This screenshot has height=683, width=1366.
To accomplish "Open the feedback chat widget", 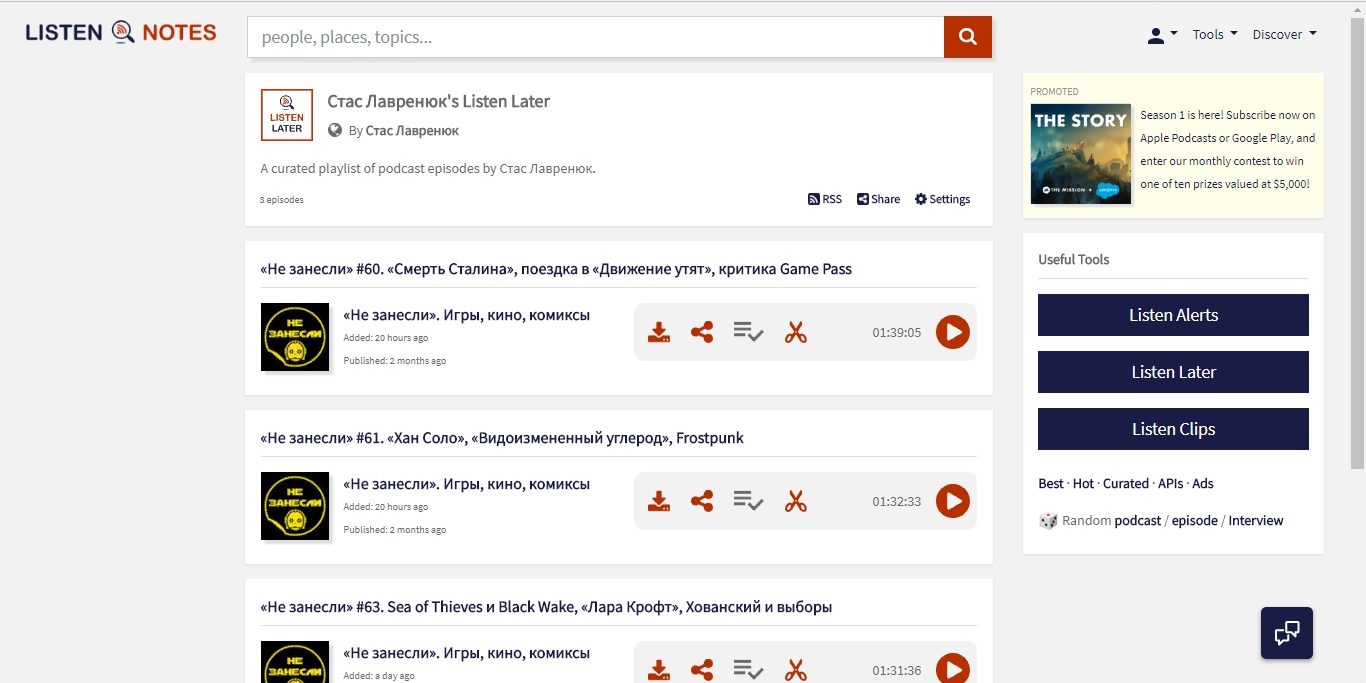I will tap(1287, 633).
